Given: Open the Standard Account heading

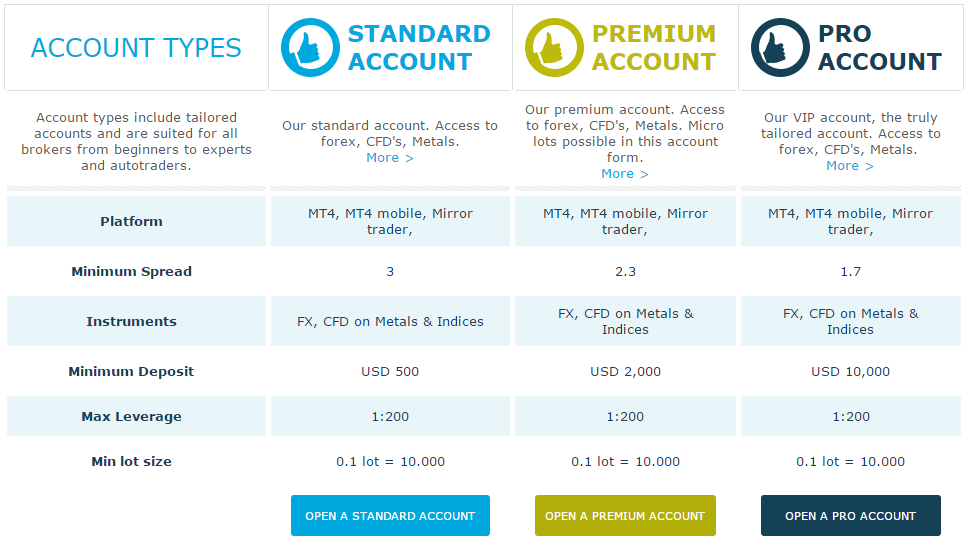Looking at the screenshot, I should pyautogui.click(x=419, y=47).
